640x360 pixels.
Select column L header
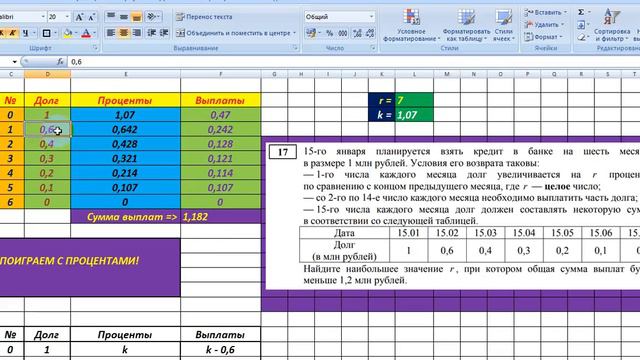414,74
